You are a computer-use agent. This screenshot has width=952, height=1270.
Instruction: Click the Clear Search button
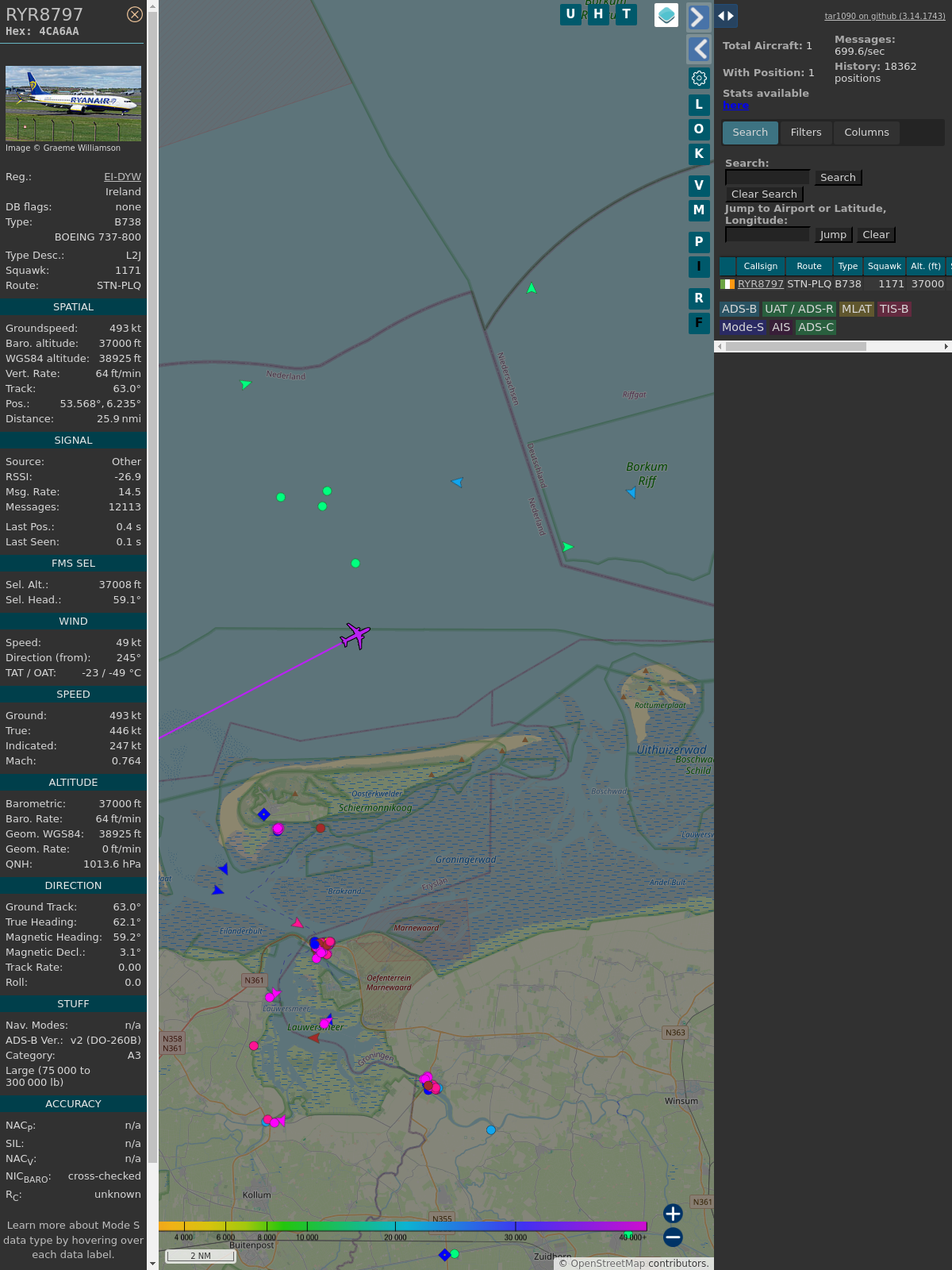point(764,194)
